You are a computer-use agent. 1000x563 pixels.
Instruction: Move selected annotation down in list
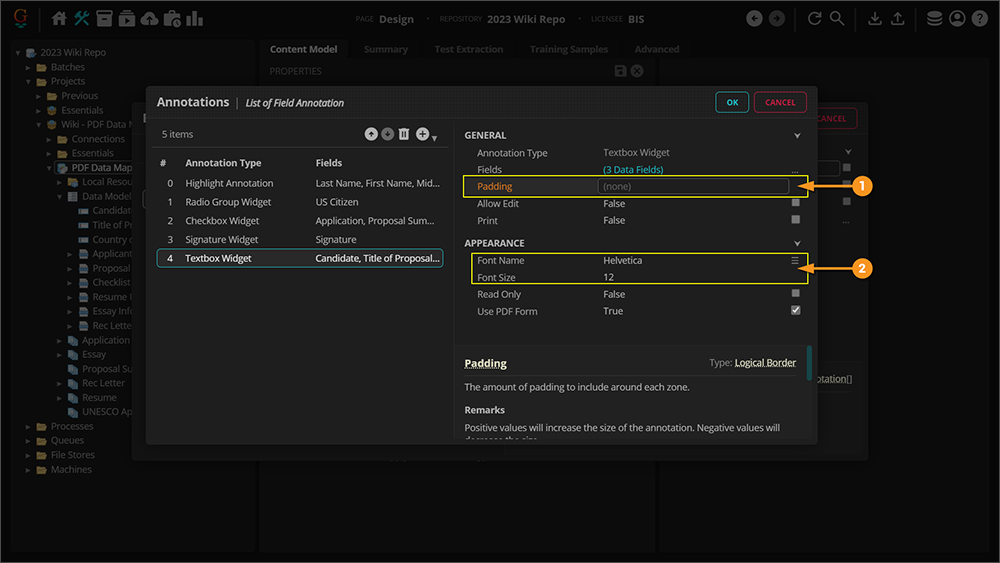point(387,134)
